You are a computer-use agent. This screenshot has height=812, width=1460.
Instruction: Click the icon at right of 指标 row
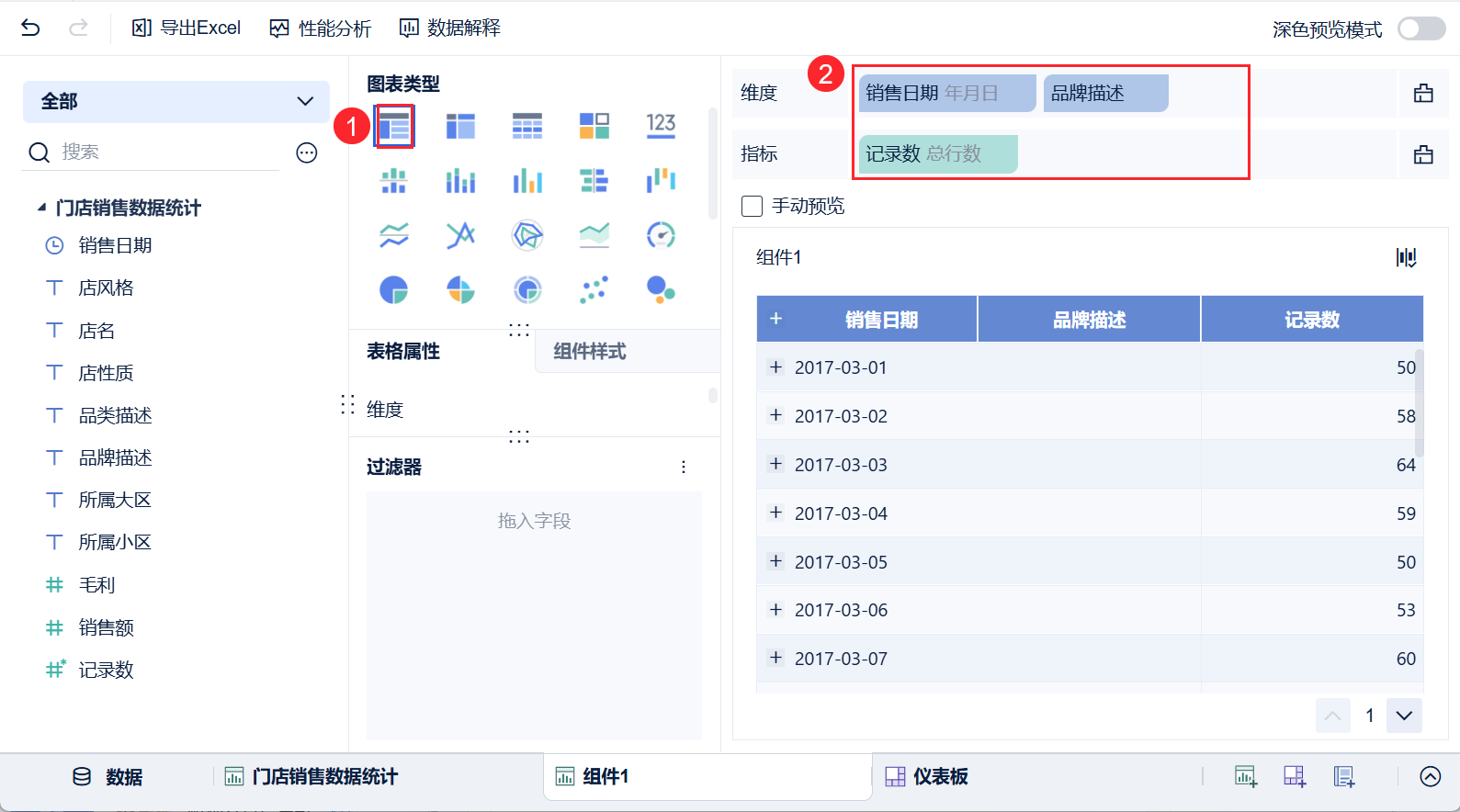coord(1423,154)
